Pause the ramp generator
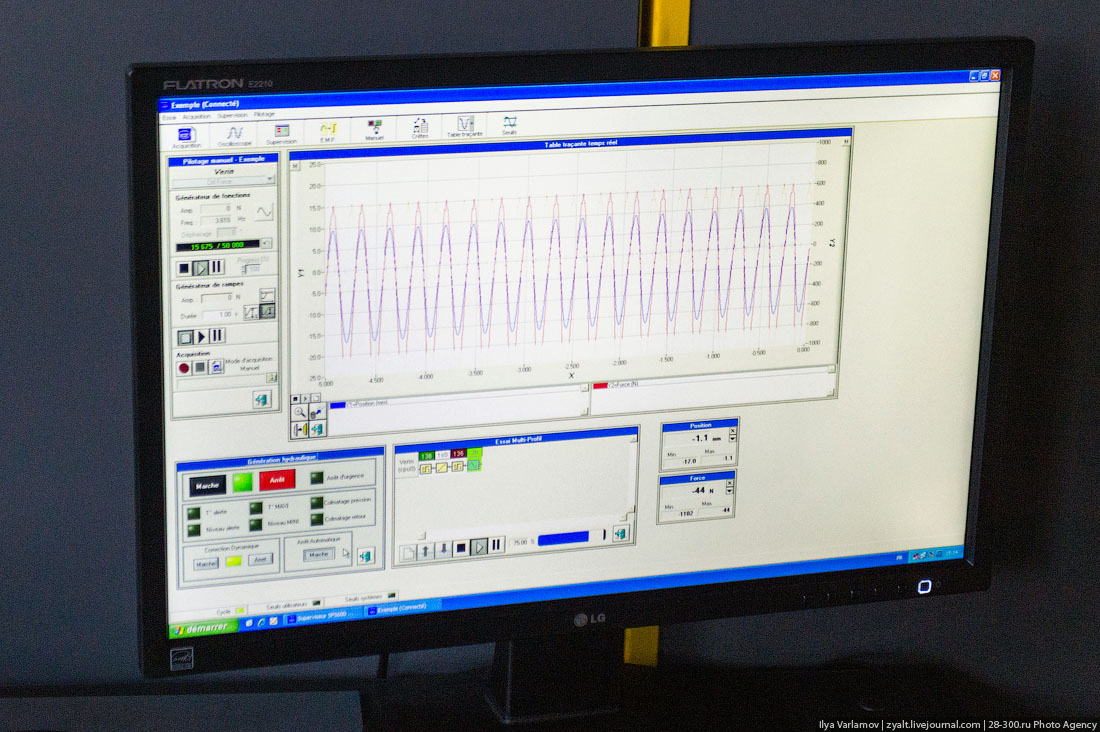This screenshot has height=732, width=1100. click(217, 335)
